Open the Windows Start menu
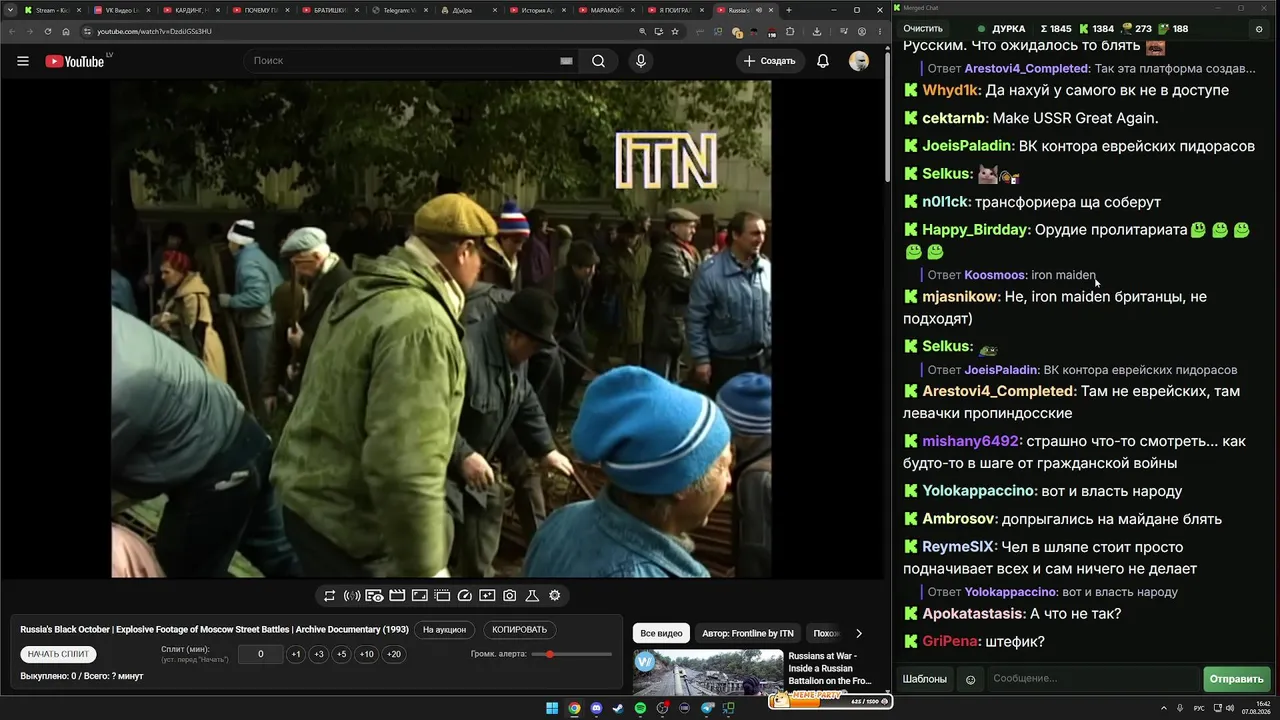 click(551, 708)
